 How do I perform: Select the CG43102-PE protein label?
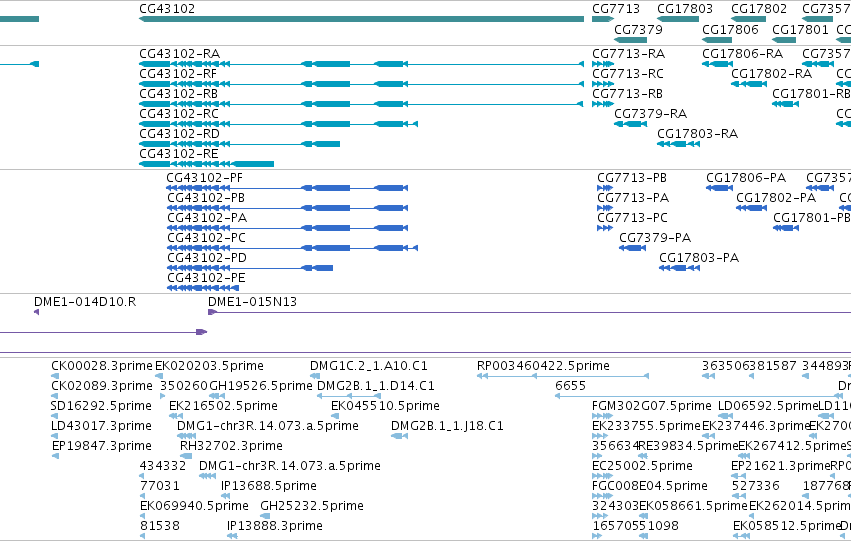tap(206, 278)
